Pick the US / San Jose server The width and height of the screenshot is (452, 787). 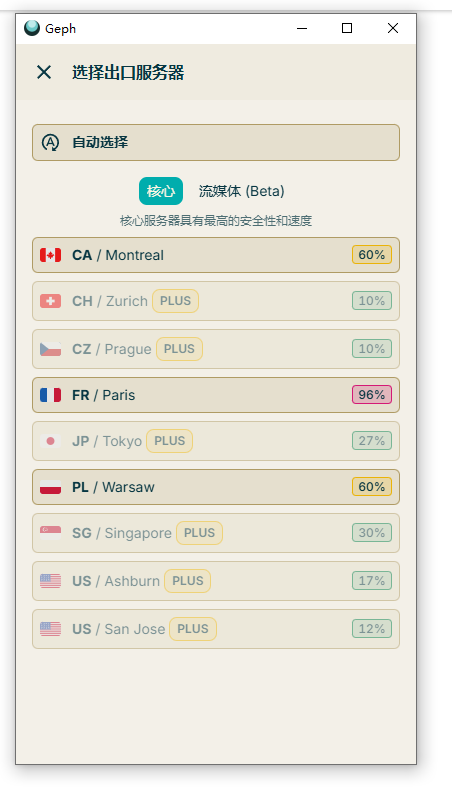[x=216, y=629]
